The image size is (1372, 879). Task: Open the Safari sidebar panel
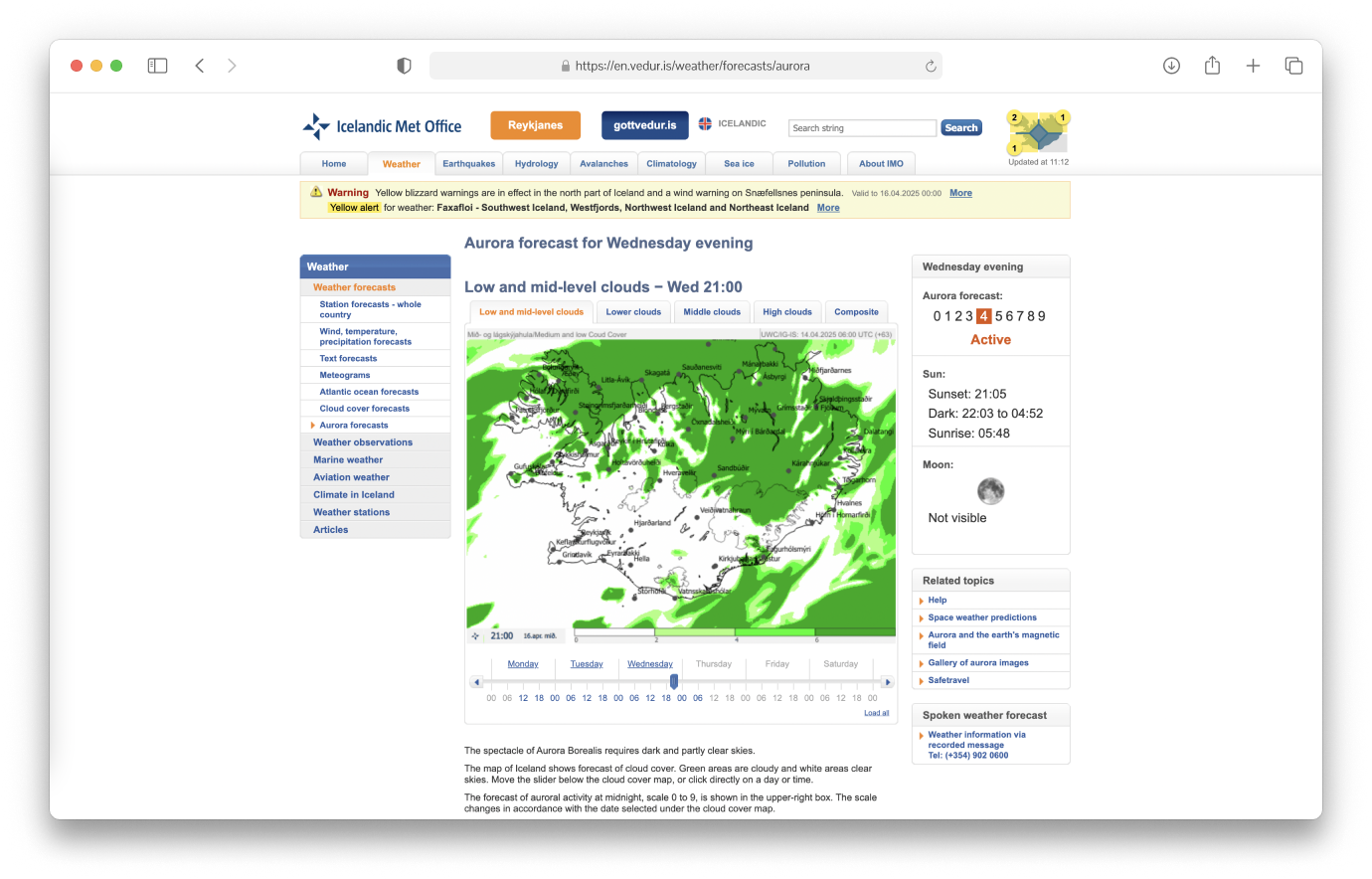[x=157, y=66]
